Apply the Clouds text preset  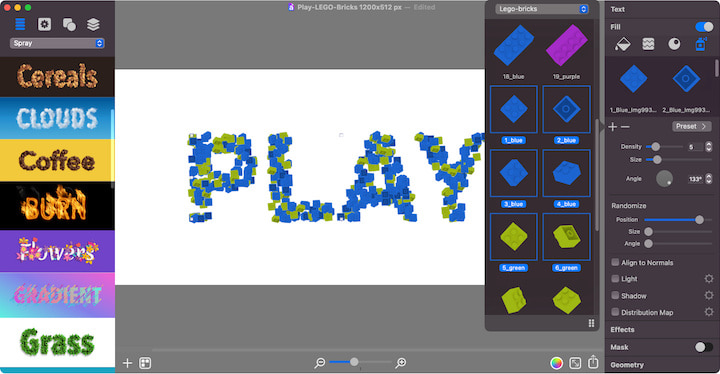point(57,118)
